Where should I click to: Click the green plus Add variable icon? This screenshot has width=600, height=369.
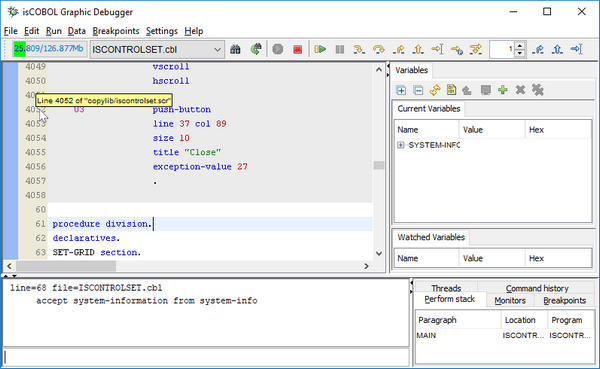[x=503, y=90]
